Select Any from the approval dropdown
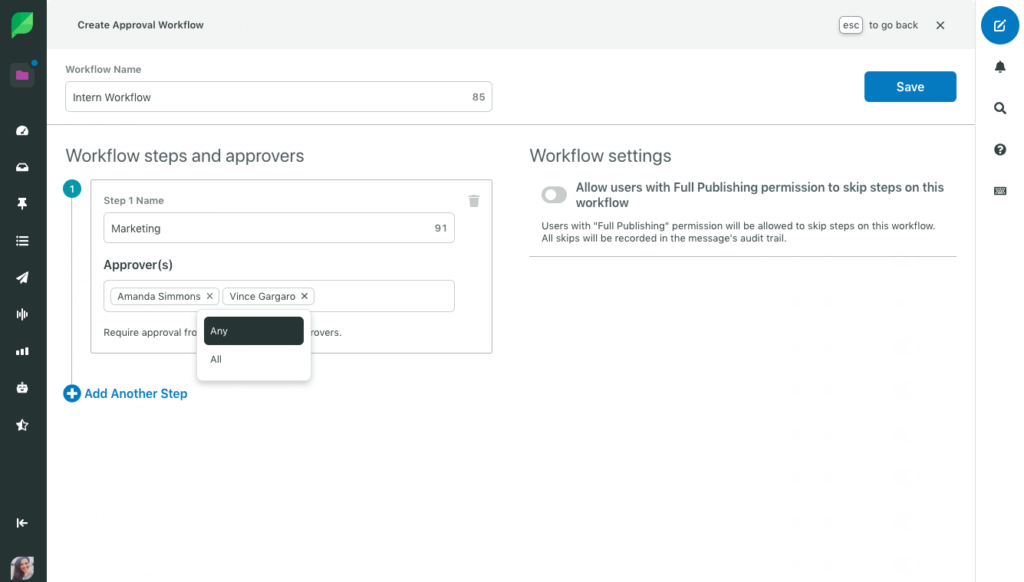 (x=253, y=330)
